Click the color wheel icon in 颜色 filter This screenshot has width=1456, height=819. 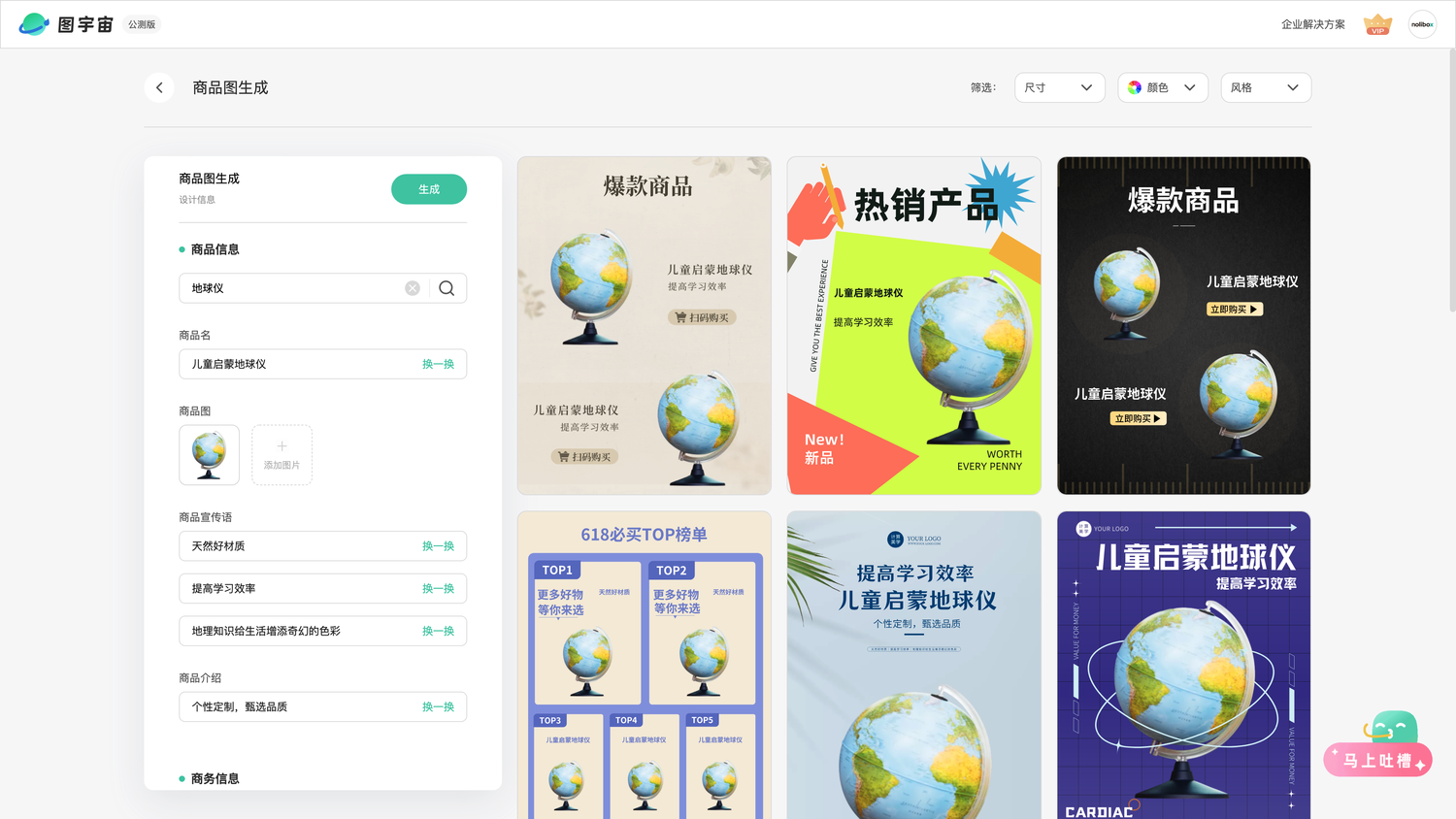pyautogui.click(x=1135, y=87)
